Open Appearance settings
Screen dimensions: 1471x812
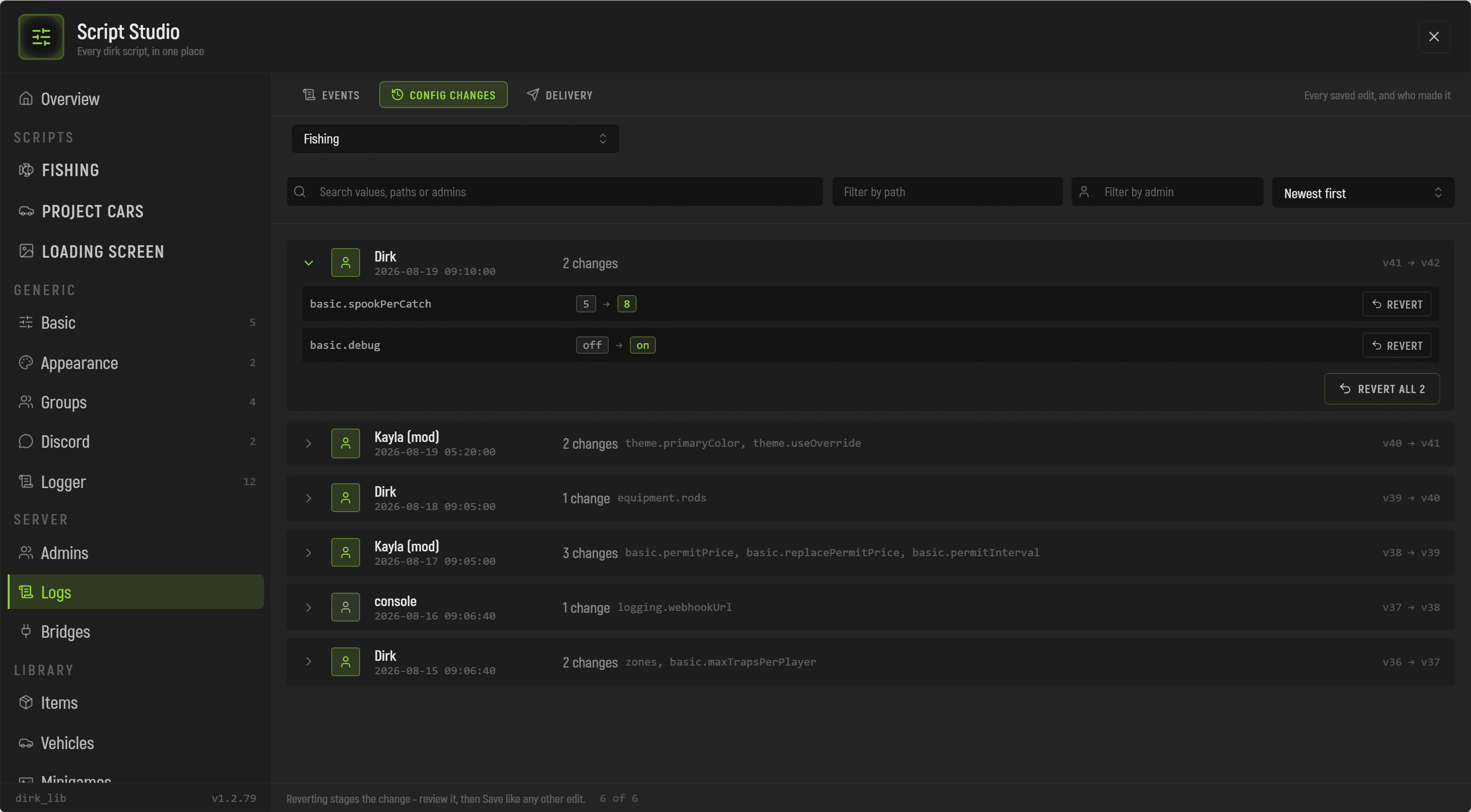(x=135, y=363)
